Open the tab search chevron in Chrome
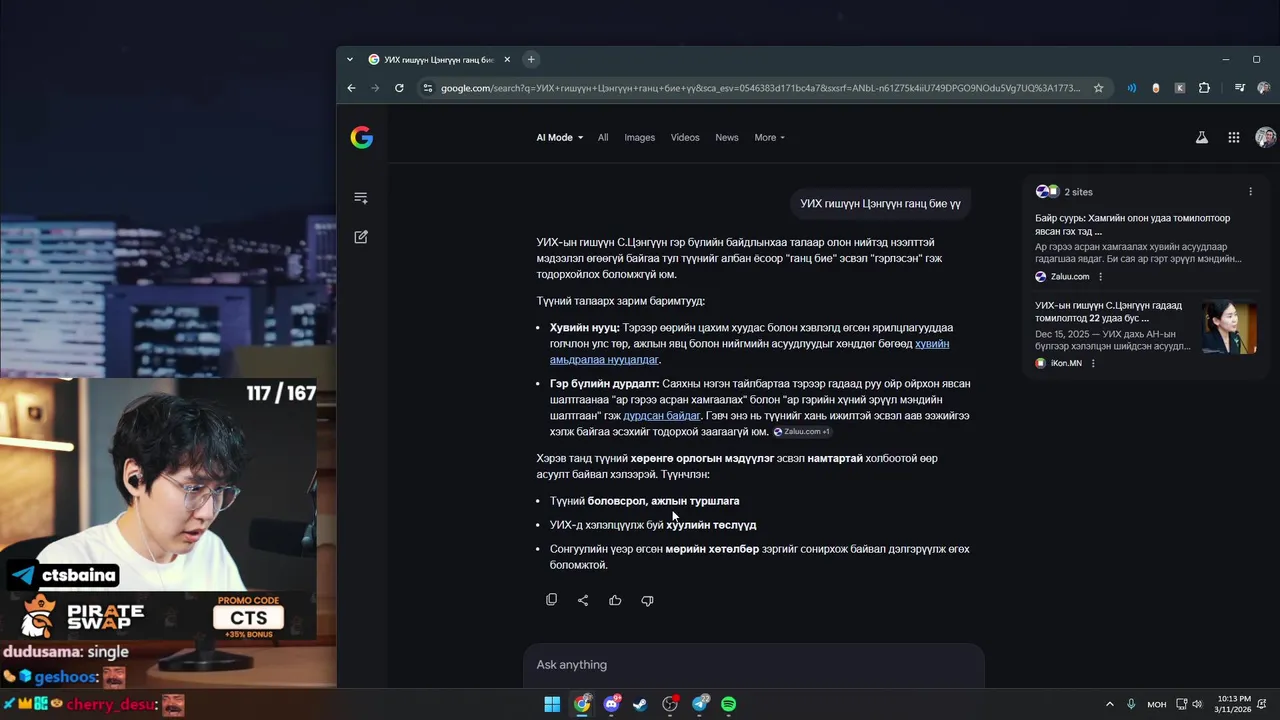This screenshot has width=1280, height=720. 349,59
